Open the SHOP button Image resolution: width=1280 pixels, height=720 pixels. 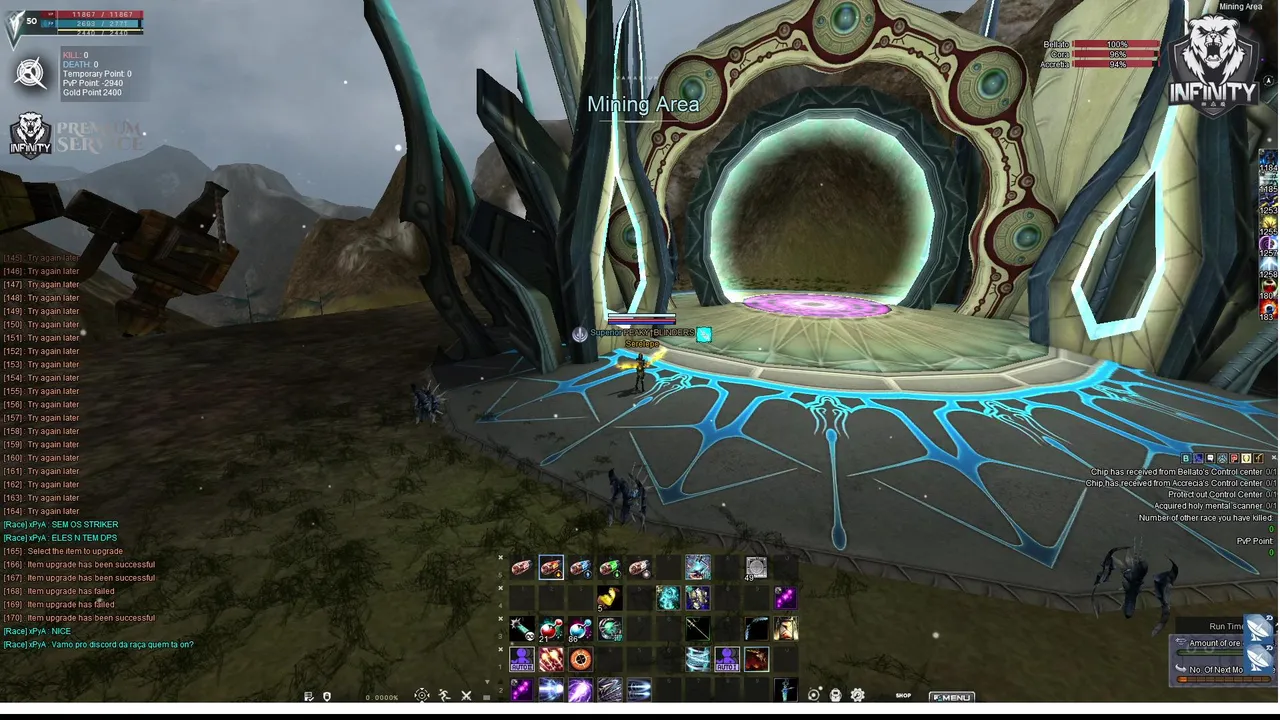pos(903,696)
